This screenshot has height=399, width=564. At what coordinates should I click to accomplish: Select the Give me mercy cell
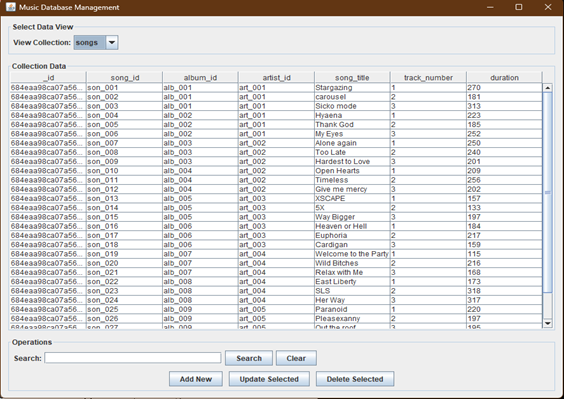pos(352,189)
